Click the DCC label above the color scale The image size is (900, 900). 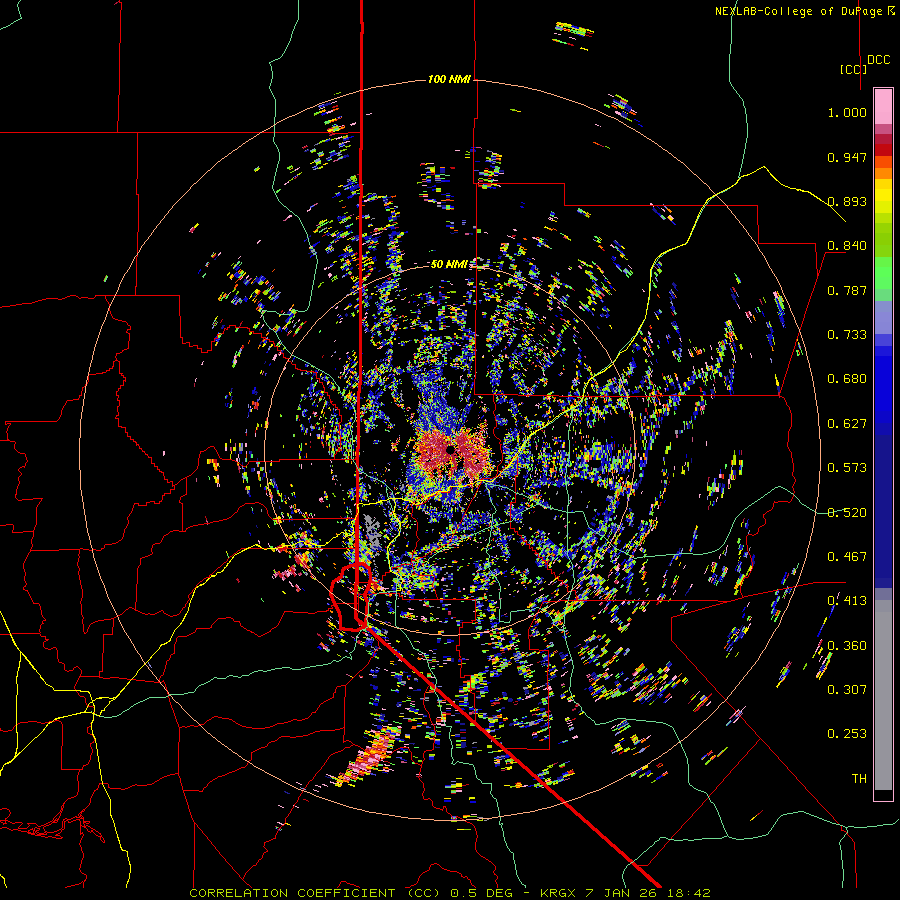point(878,60)
